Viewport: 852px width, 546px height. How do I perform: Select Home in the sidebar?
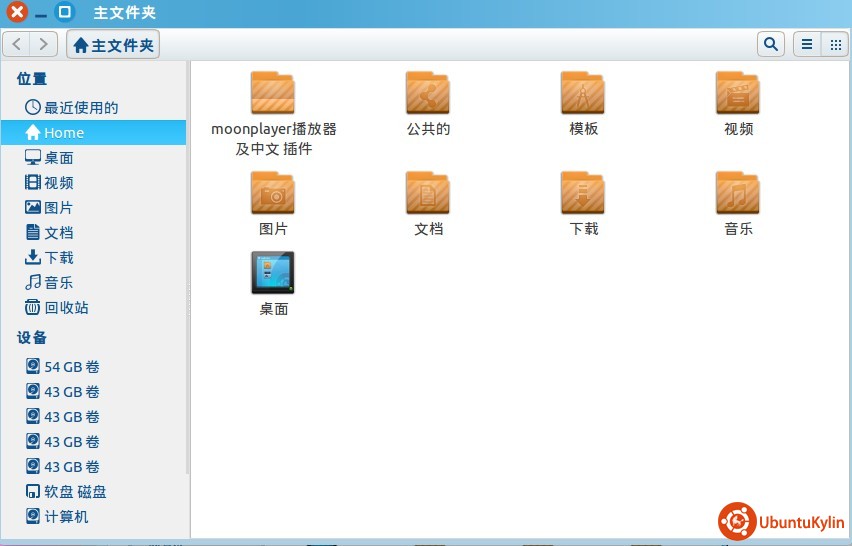tap(64, 133)
